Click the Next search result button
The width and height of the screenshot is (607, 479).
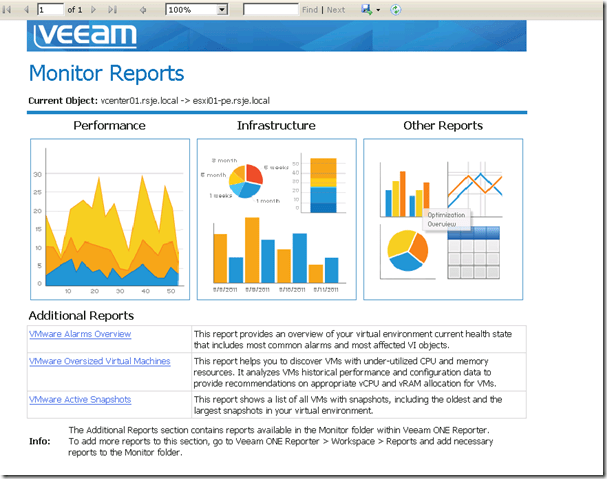click(336, 9)
